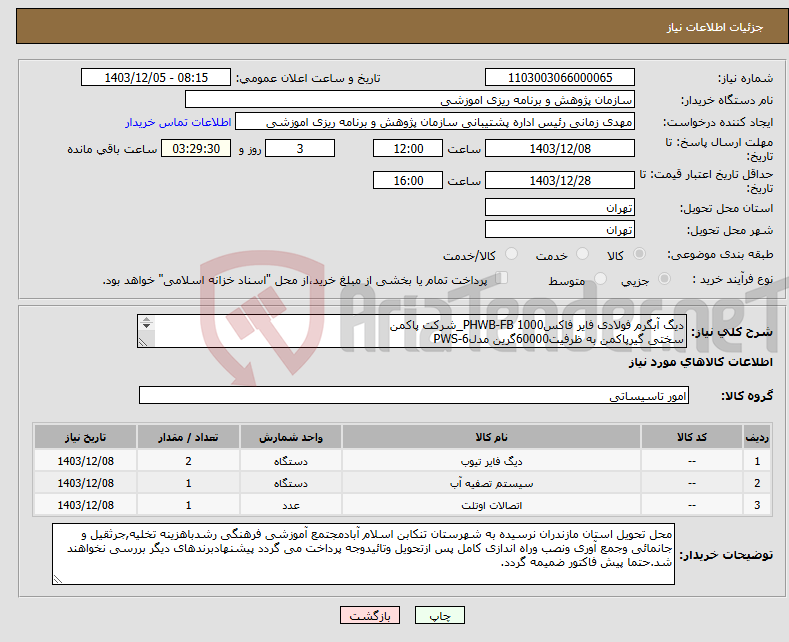The image size is (789, 642).
Task: Click the request creator field مهدی زمانی
Action: coord(435,122)
